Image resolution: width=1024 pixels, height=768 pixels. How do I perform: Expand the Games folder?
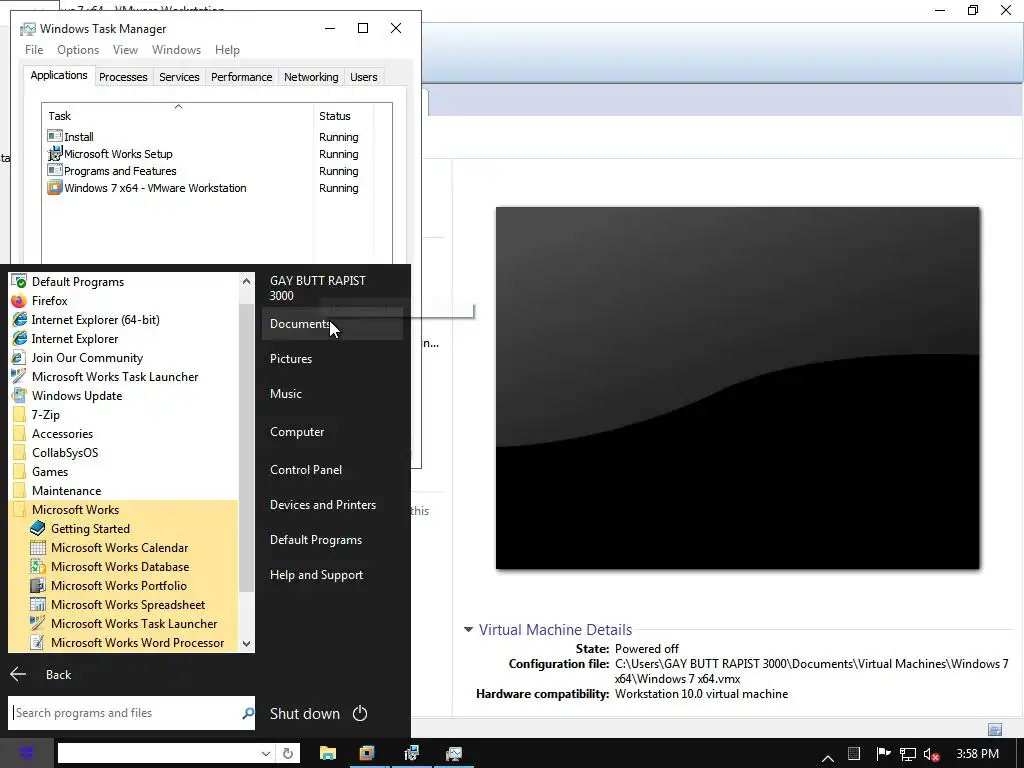tap(50, 472)
